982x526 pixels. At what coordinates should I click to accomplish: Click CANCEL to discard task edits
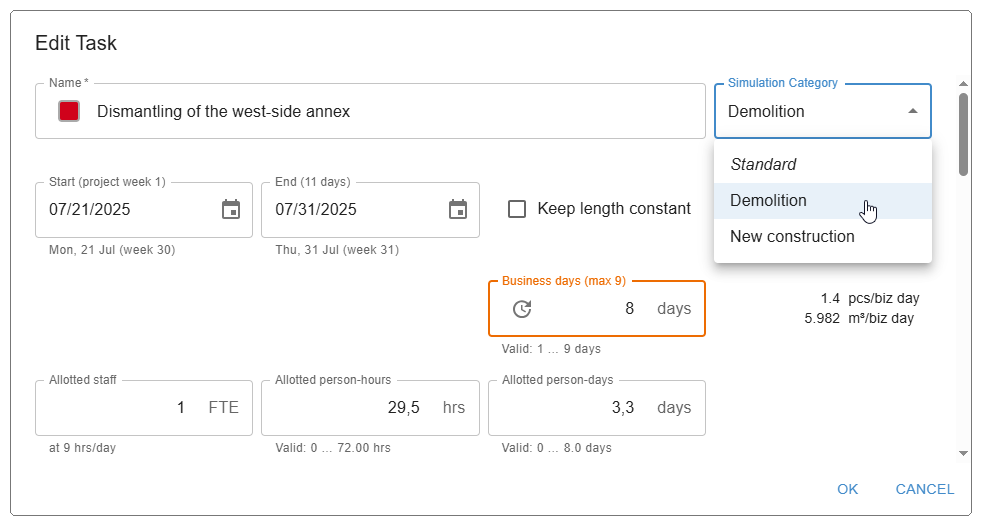924,489
